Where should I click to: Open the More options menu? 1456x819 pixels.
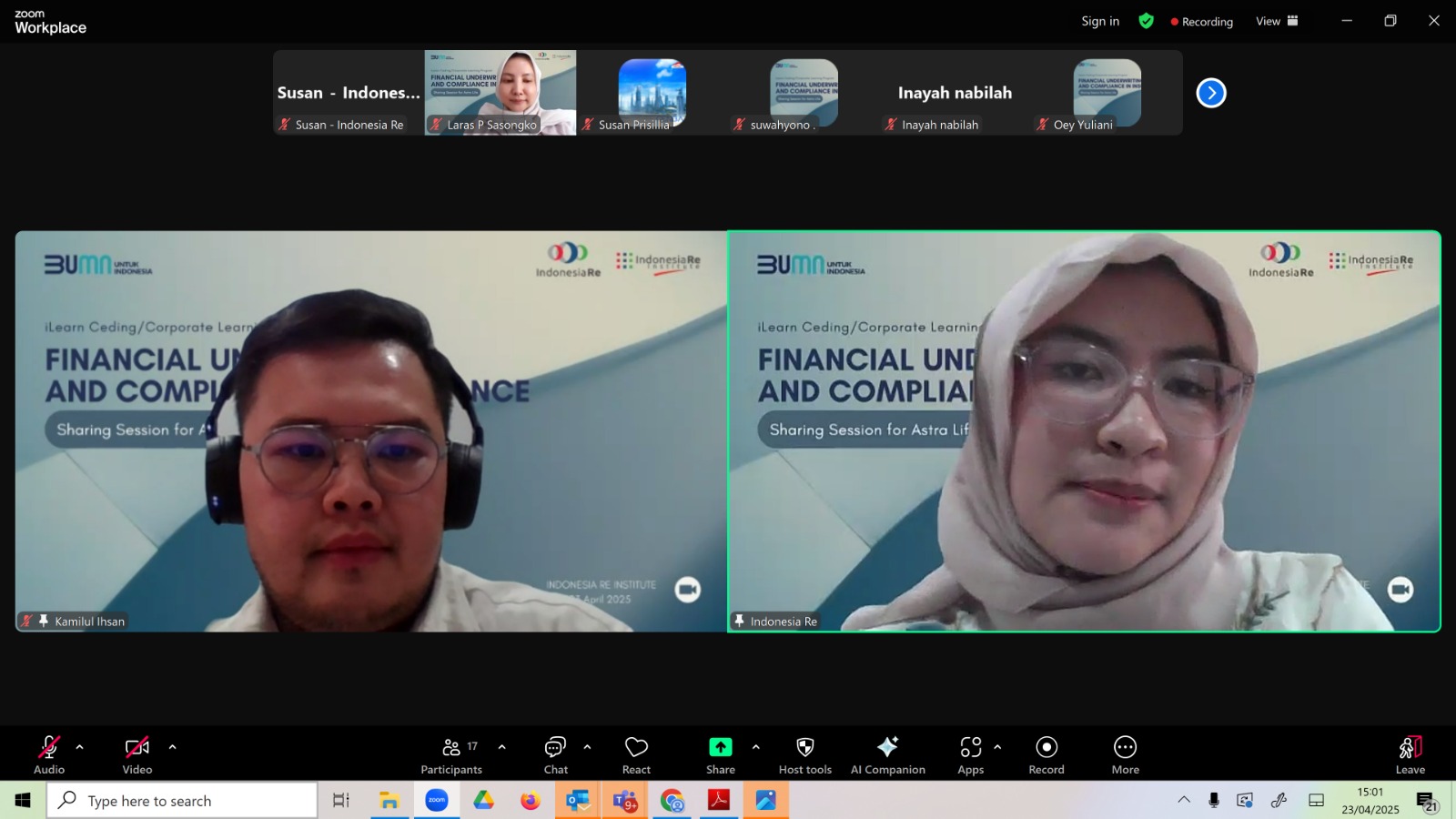tap(1126, 755)
